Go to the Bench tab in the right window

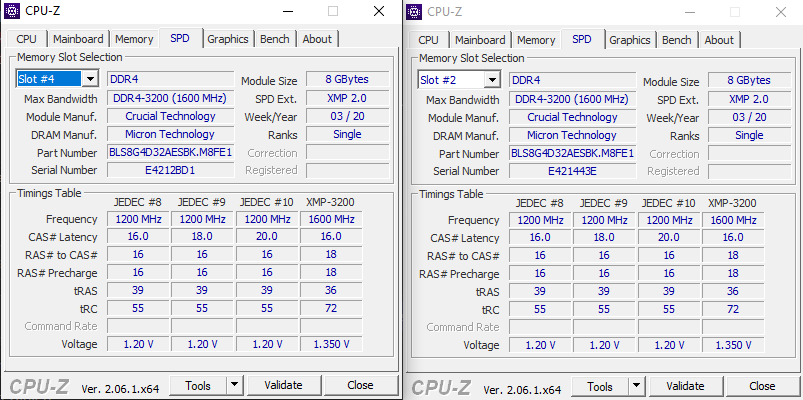coord(677,40)
